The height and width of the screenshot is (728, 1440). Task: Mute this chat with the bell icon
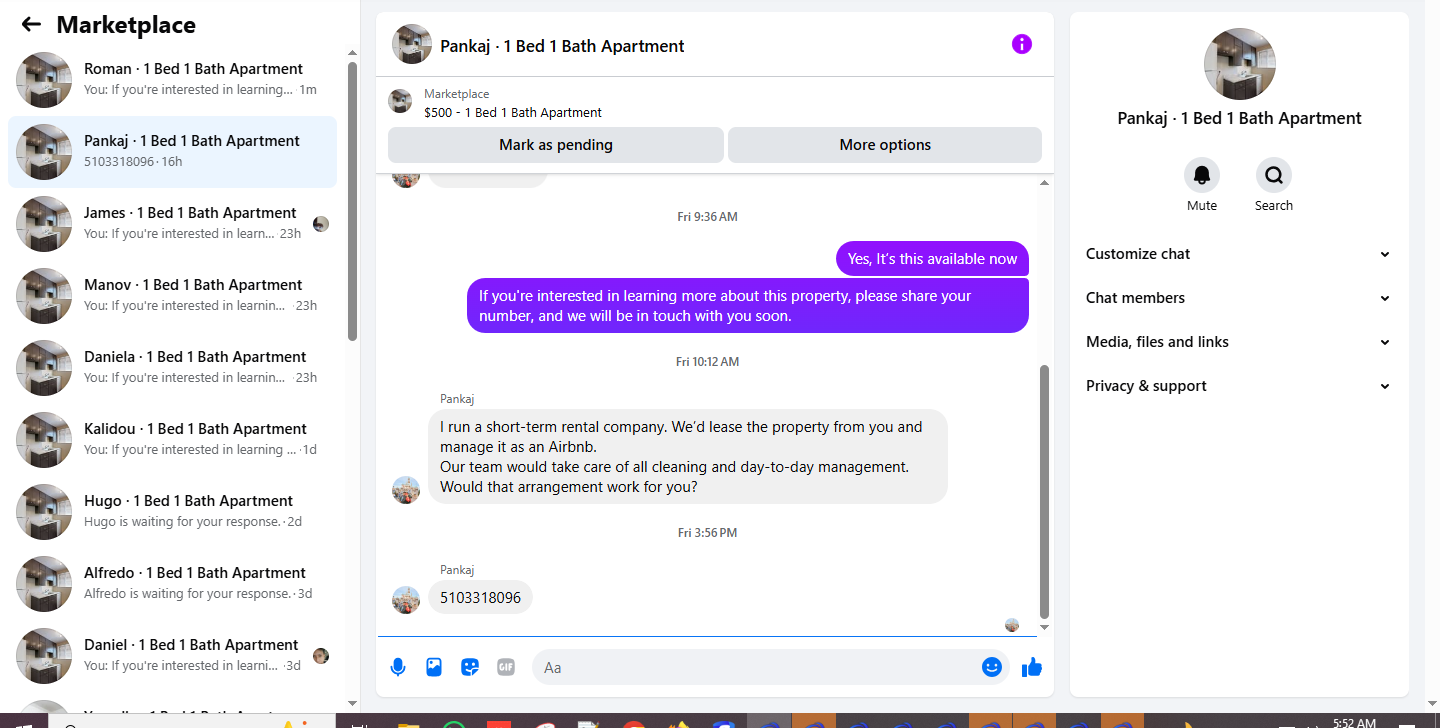click(1202, 175)
